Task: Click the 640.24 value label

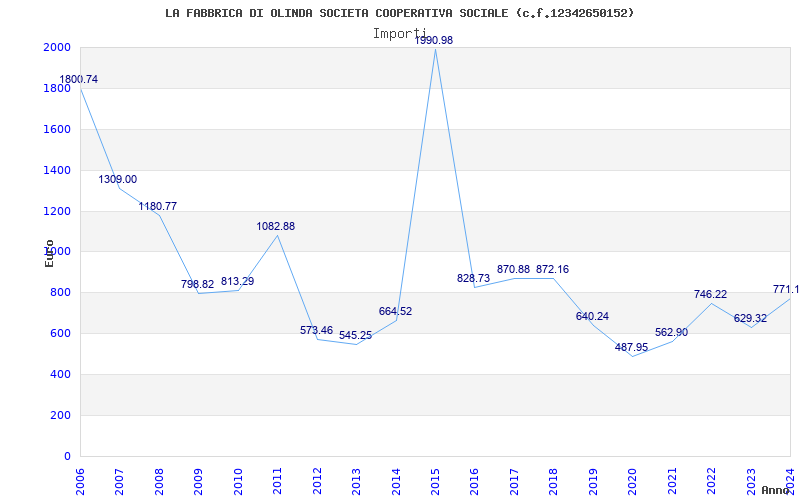Action: 592,317
